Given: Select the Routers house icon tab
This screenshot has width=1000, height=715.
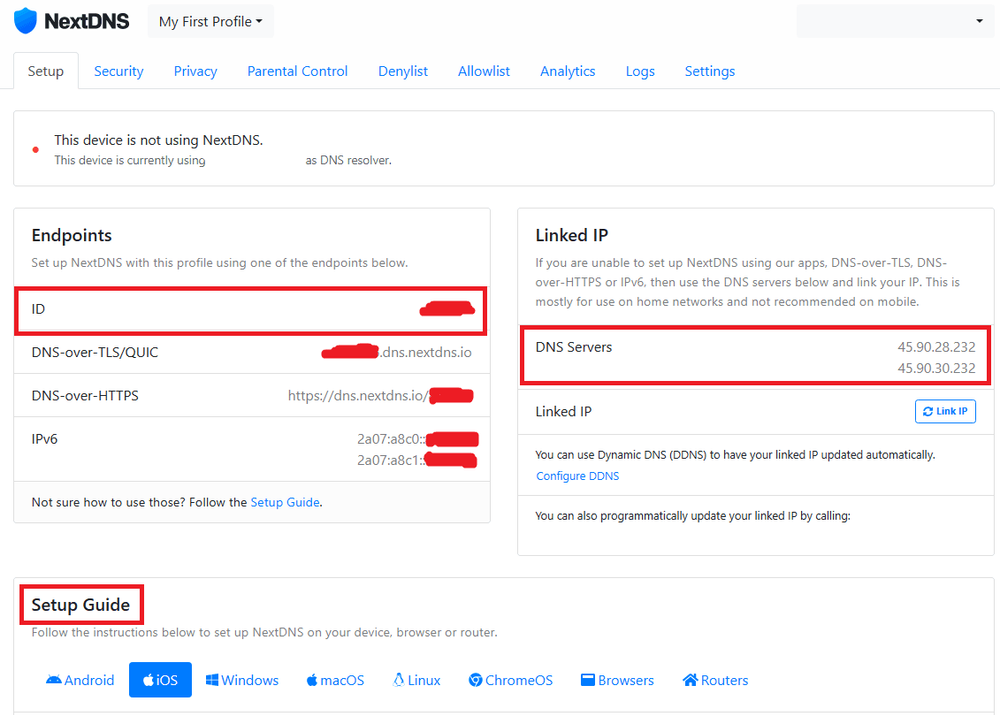Looking at the screenshot, I should [x=715, y=680].
